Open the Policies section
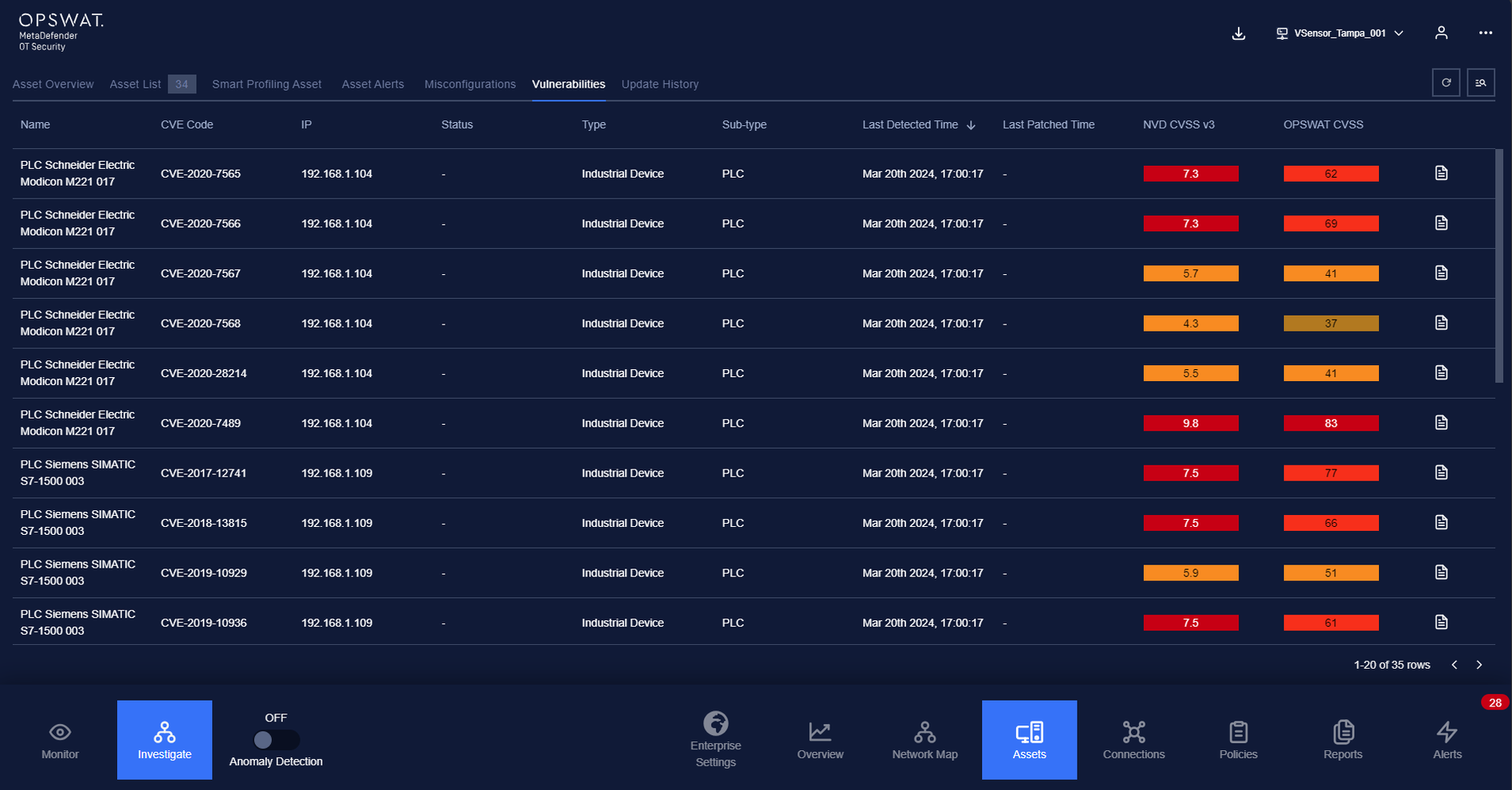The height and width of the screenshot is (790, 1512). click(x=1238, y=741)
